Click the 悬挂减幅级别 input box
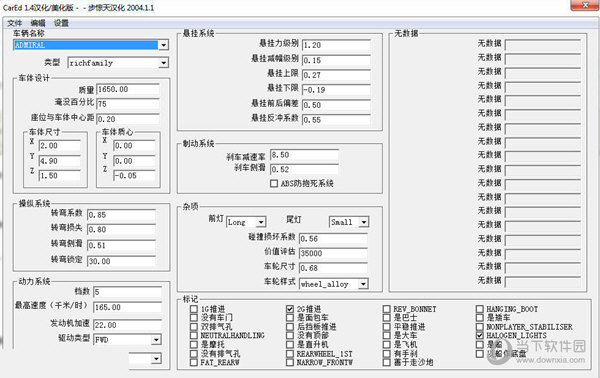The image size is (600, 378). click(x=336, y=60)
